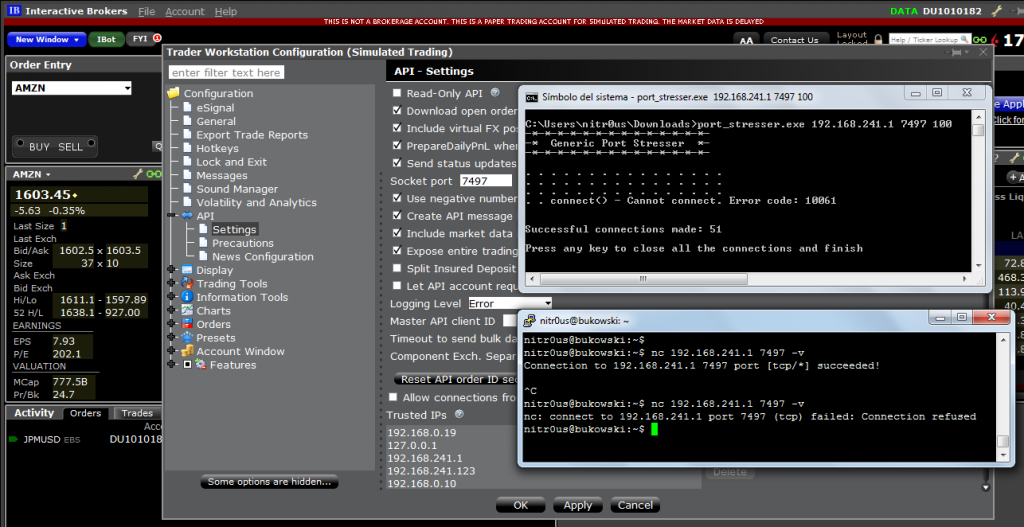Click the Contact Us button
Image resolution: width=1024 pixels, height=527 pixels.
click(x=794, y=40)
